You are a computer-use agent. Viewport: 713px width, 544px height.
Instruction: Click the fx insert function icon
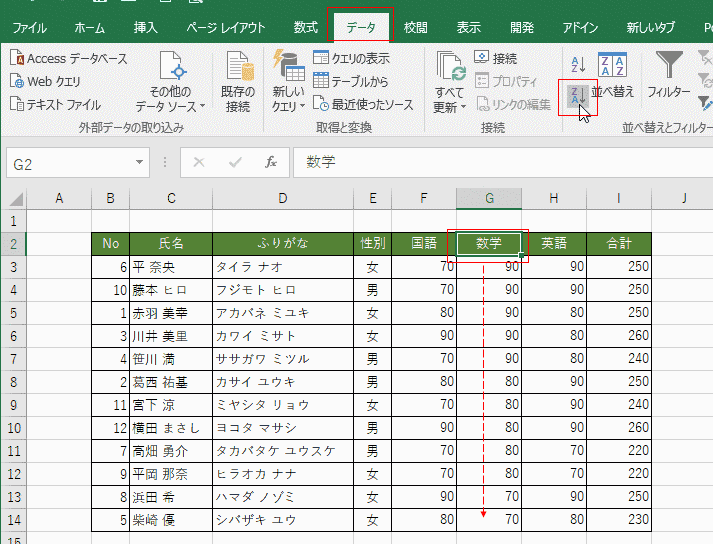point(271,162)
